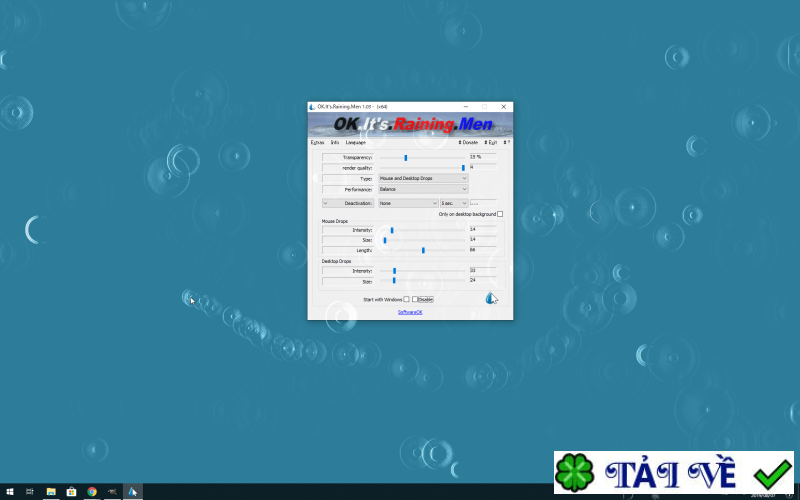Open Task View from the taskbar
Image resolution: width=800 pixels, height=500 pixels.
30,492
